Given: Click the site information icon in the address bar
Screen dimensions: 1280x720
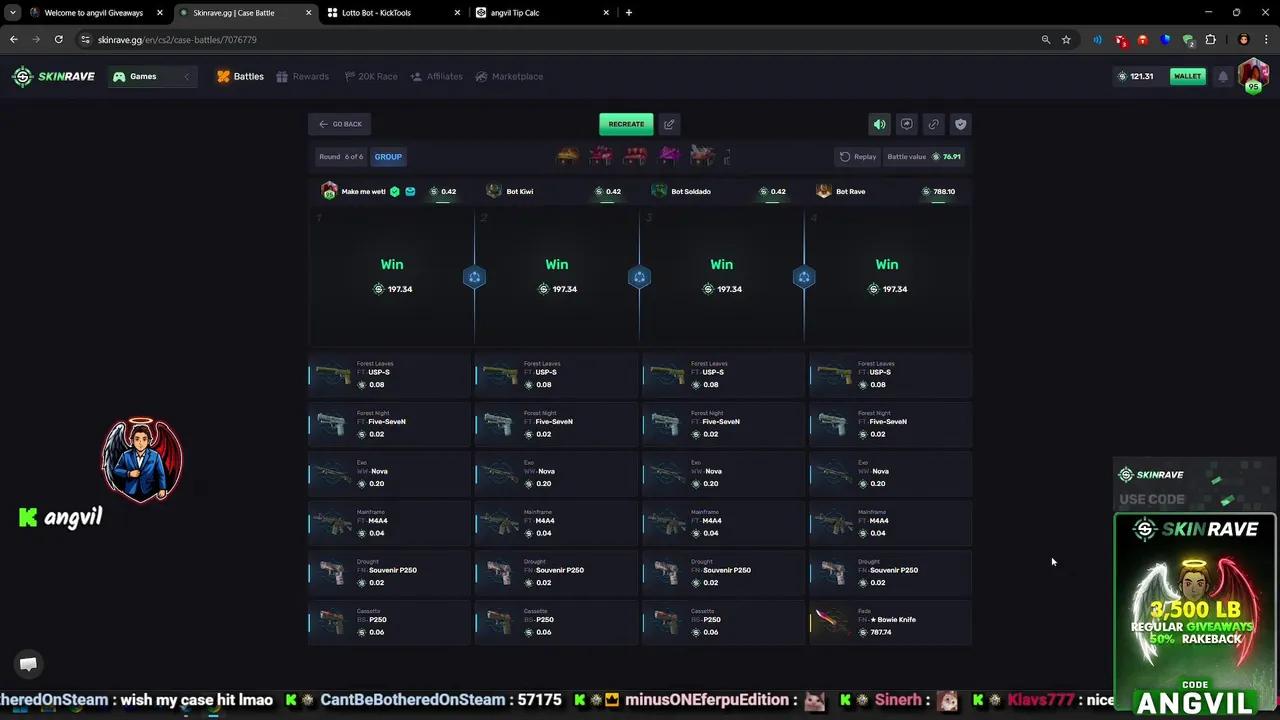Looking at the screenshot, I should 86,40.
